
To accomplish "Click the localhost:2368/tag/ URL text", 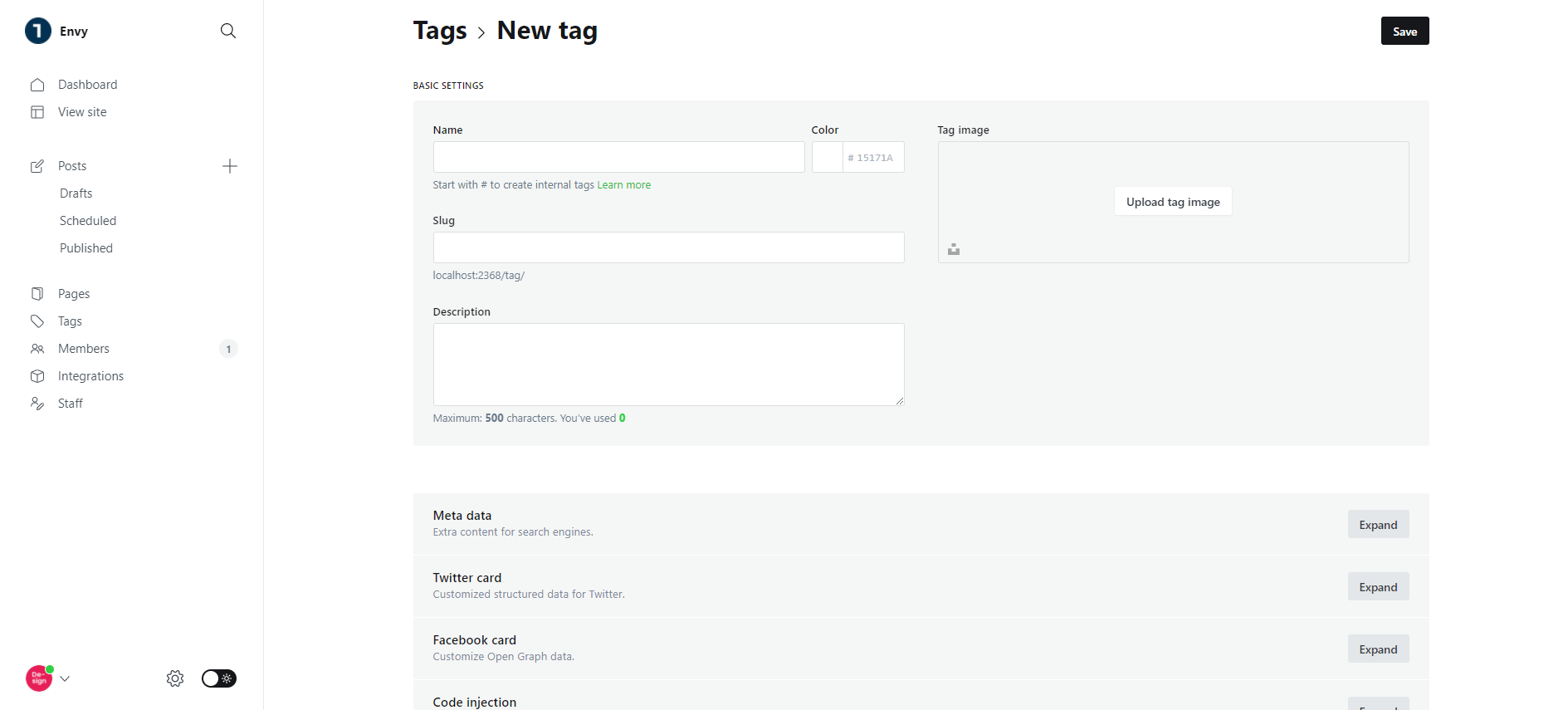I will [x=479, y=276].
